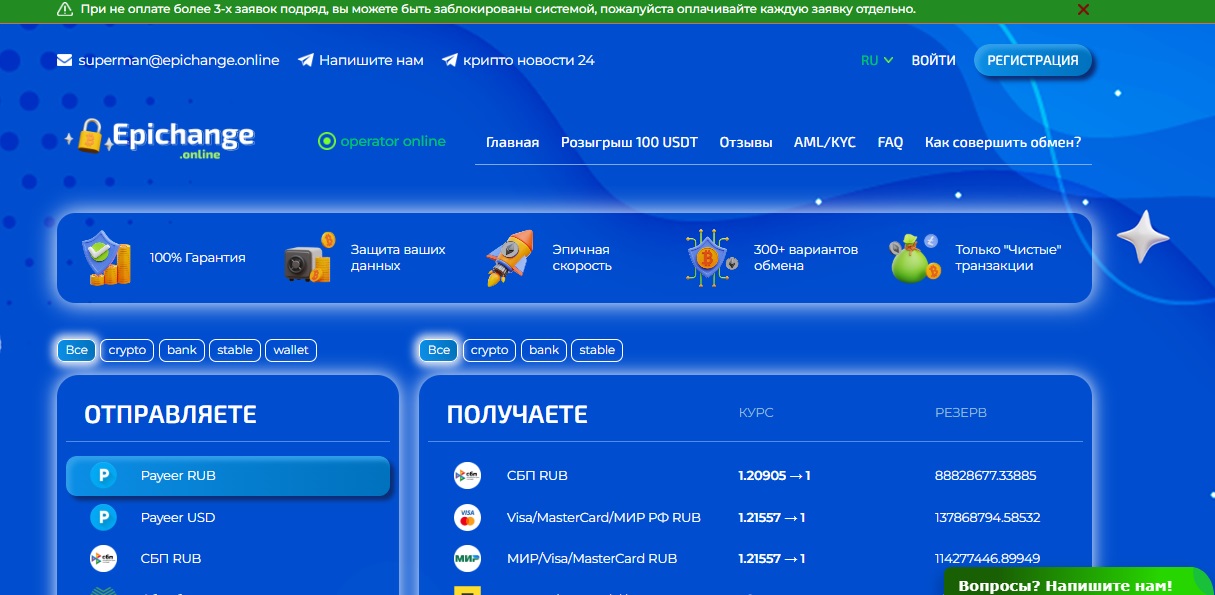The image size is (1215, 595).
Task: Select Visa/MasterCard/МИР РФ RUB to receive
Action: [x=755, y=518]
